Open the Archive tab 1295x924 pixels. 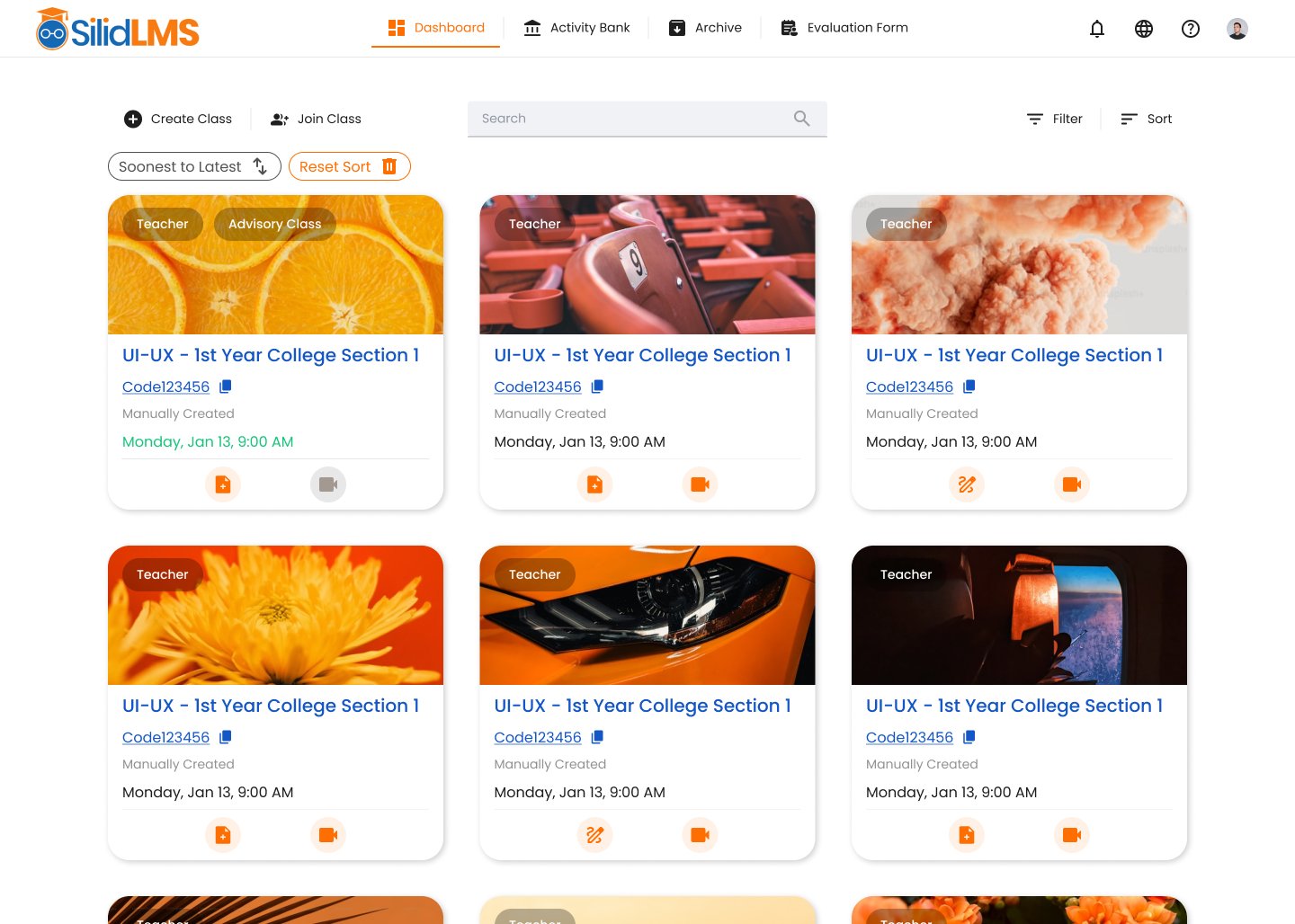pos(706,28)
